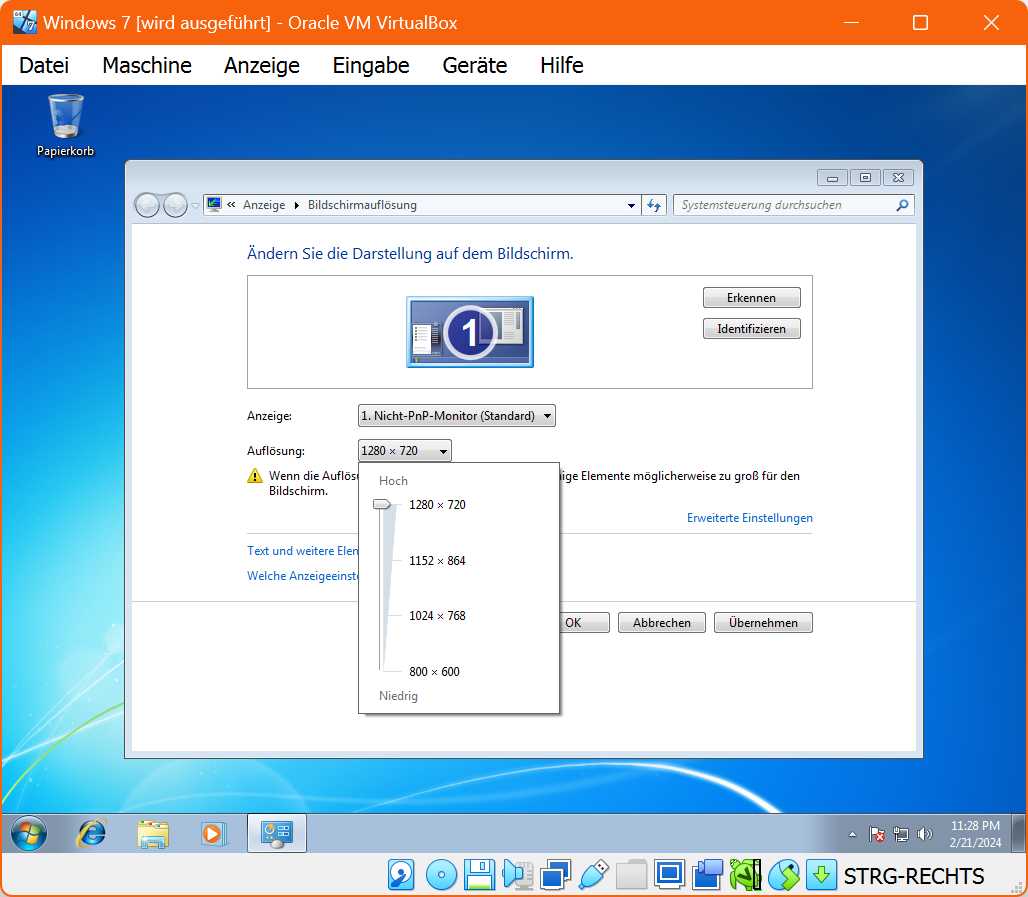The height and width of the screenshot is (897, 1028).
Task: Click the back navigation button
Action: click(x=147, y=205)
